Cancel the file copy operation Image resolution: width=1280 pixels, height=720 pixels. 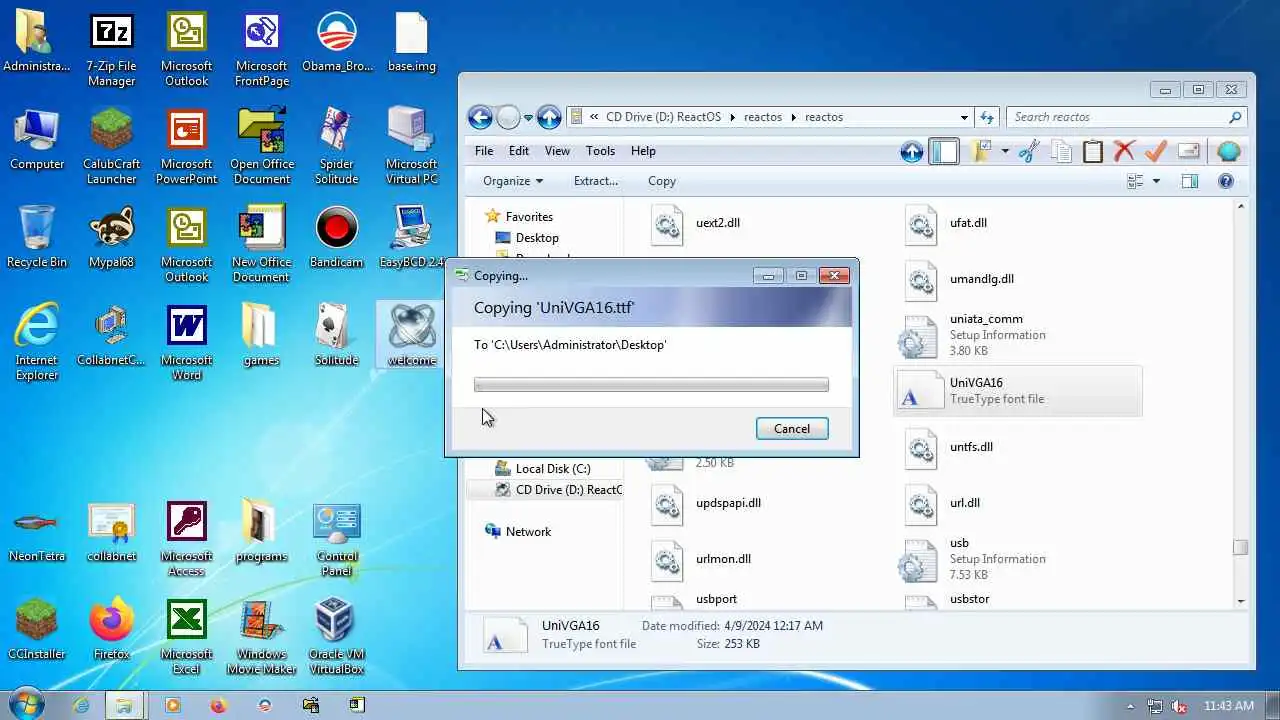pos(792,429)
